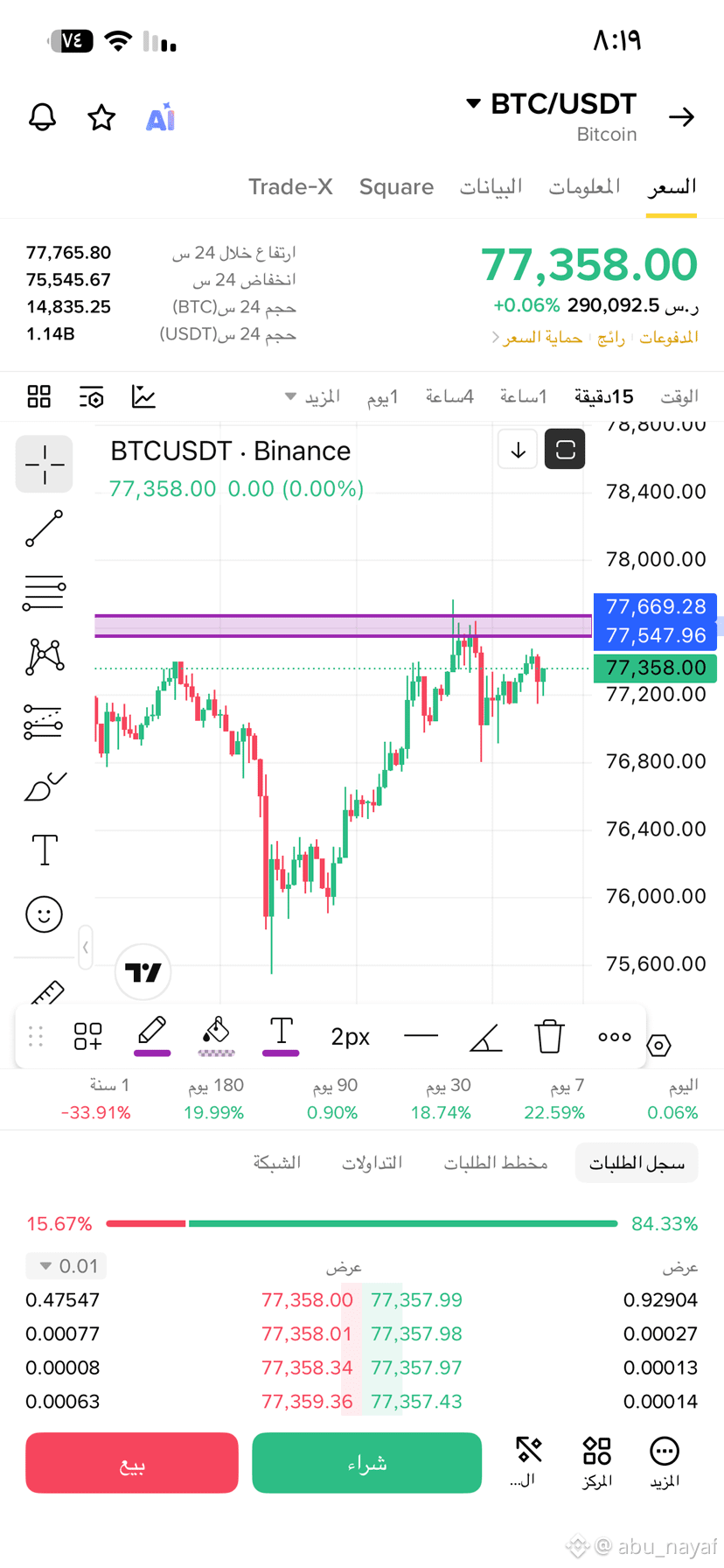
Task: Open the chart layout grid icon
Action: [39, 397]
